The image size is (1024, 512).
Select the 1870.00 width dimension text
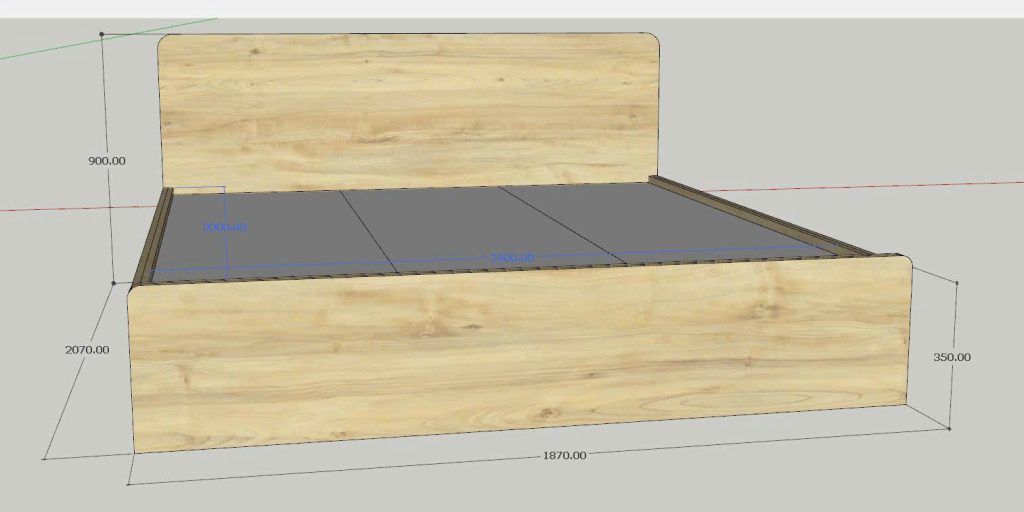click(x=564, y=456)
